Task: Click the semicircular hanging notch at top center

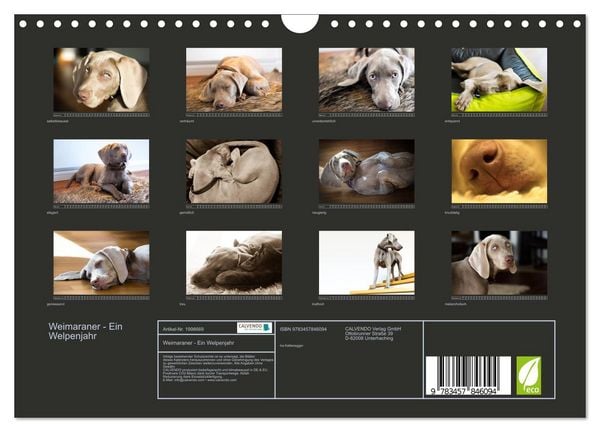Action: (x=300, y=24)
